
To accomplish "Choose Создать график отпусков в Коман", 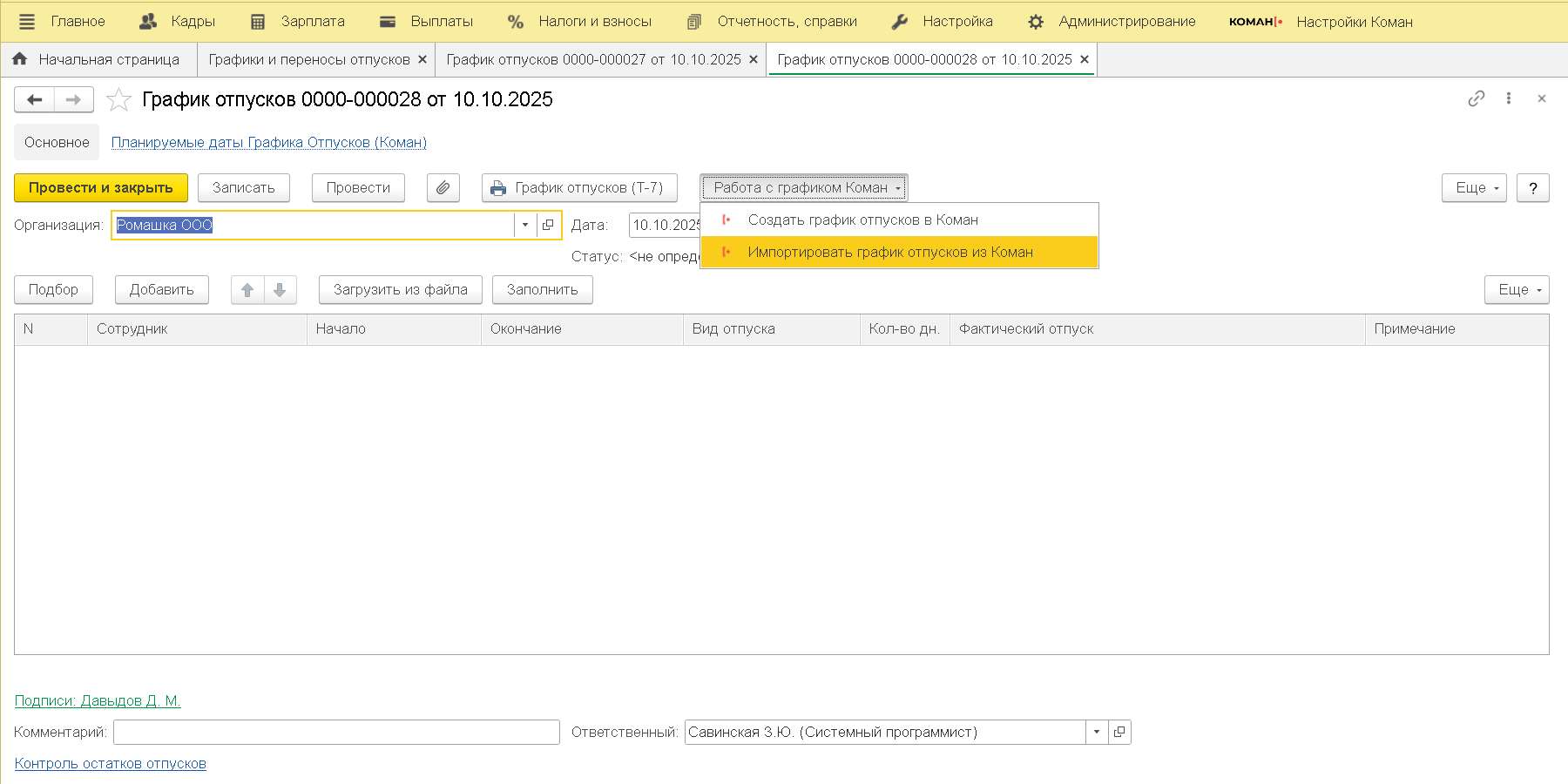I will tap(862, 220).
